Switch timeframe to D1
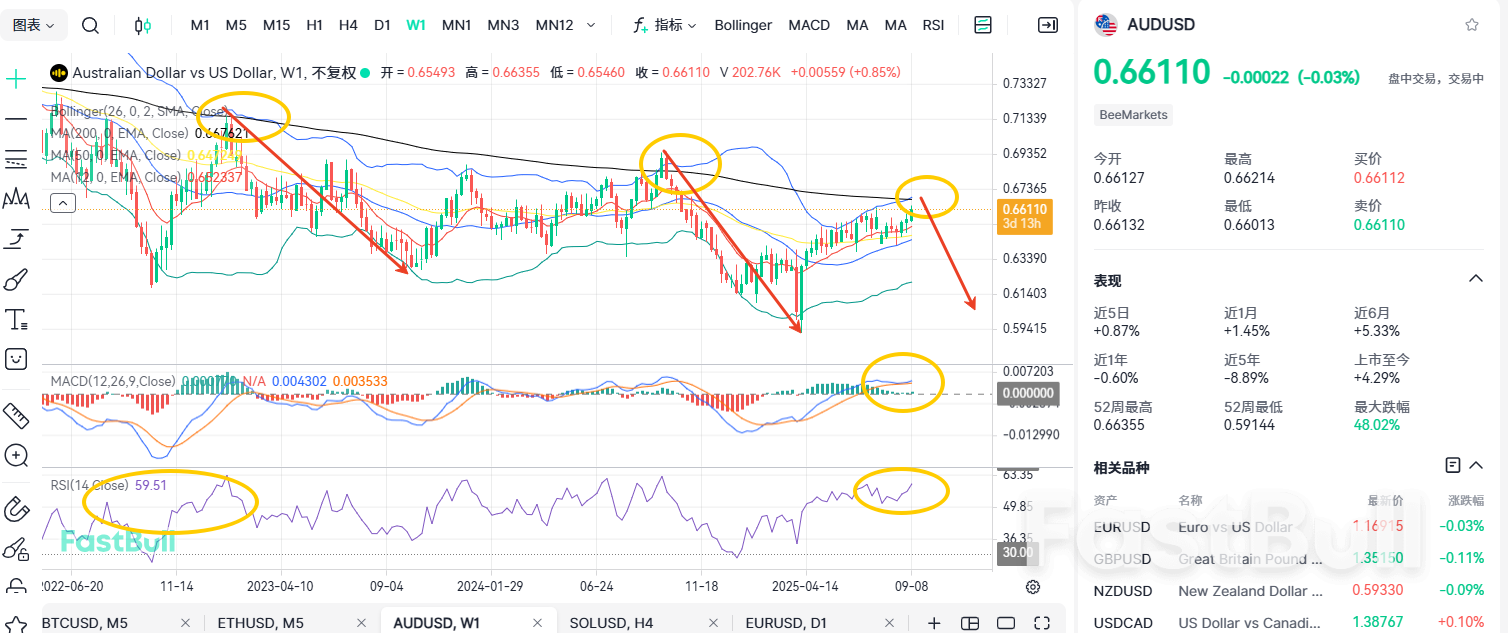 [382, 25]
